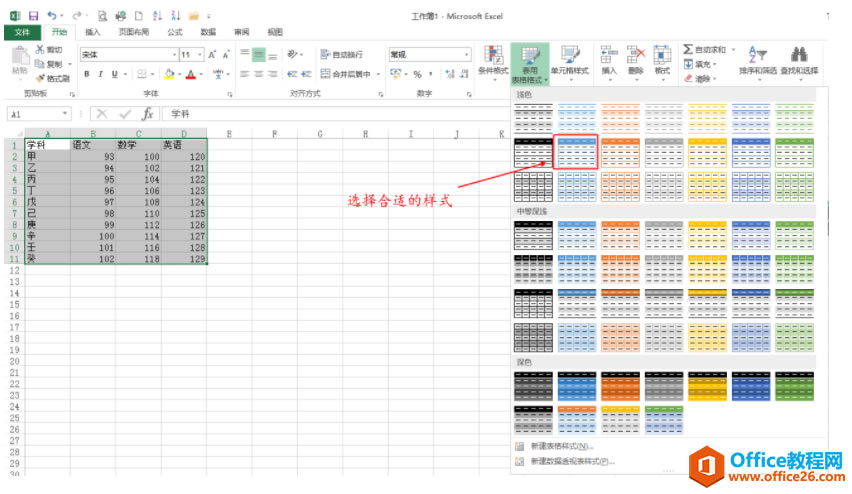Click the Undo arrow icon

pyautogui.click(x=52, y=16)
